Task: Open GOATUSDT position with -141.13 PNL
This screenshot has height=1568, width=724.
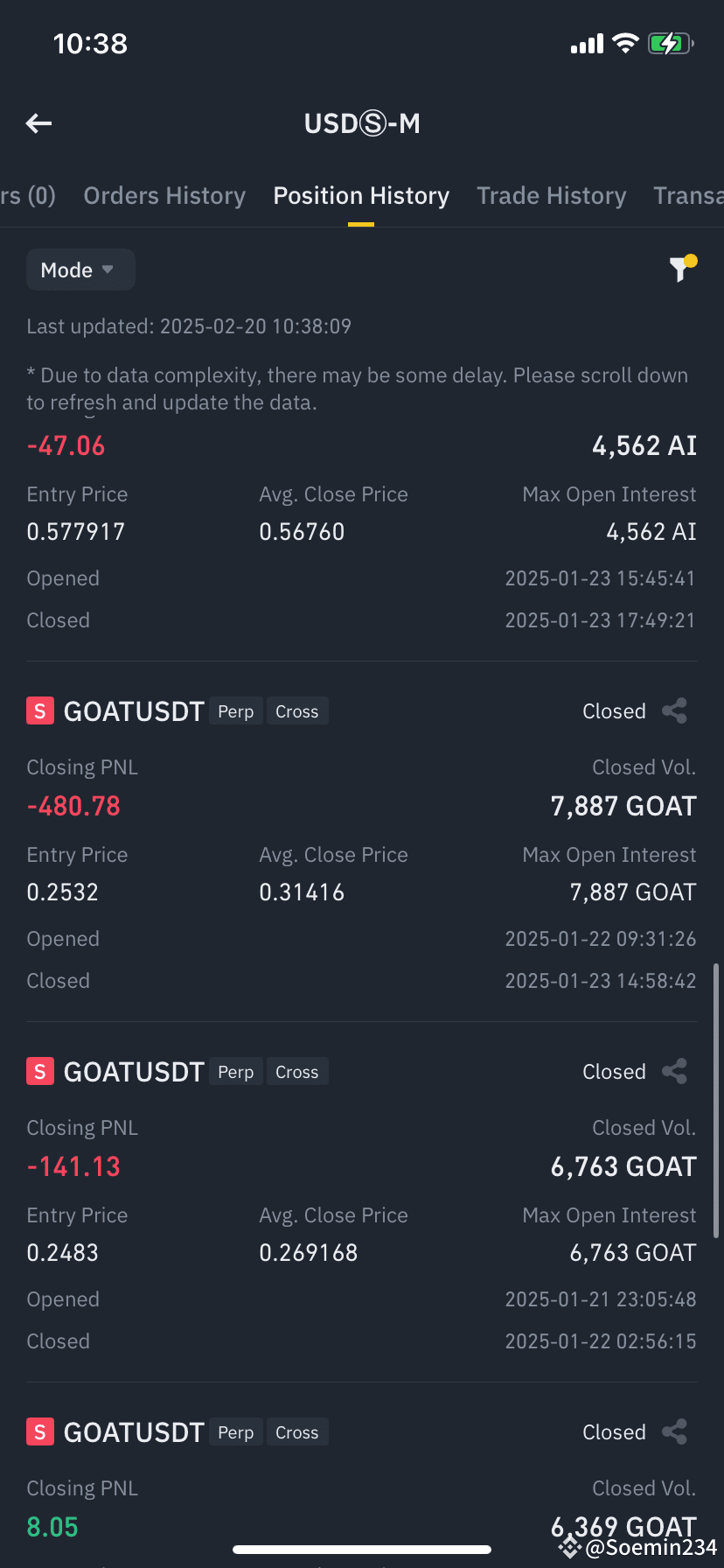Action: (x=362, y=1202)
